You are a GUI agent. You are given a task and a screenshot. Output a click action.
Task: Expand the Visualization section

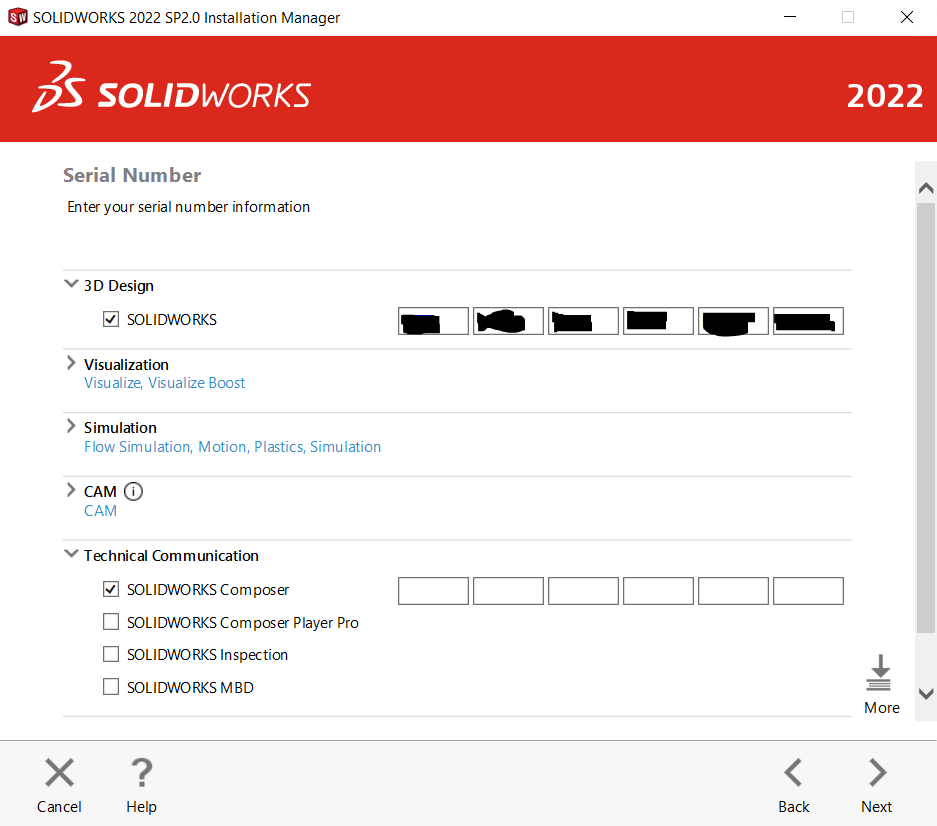[x=71, y=364]
